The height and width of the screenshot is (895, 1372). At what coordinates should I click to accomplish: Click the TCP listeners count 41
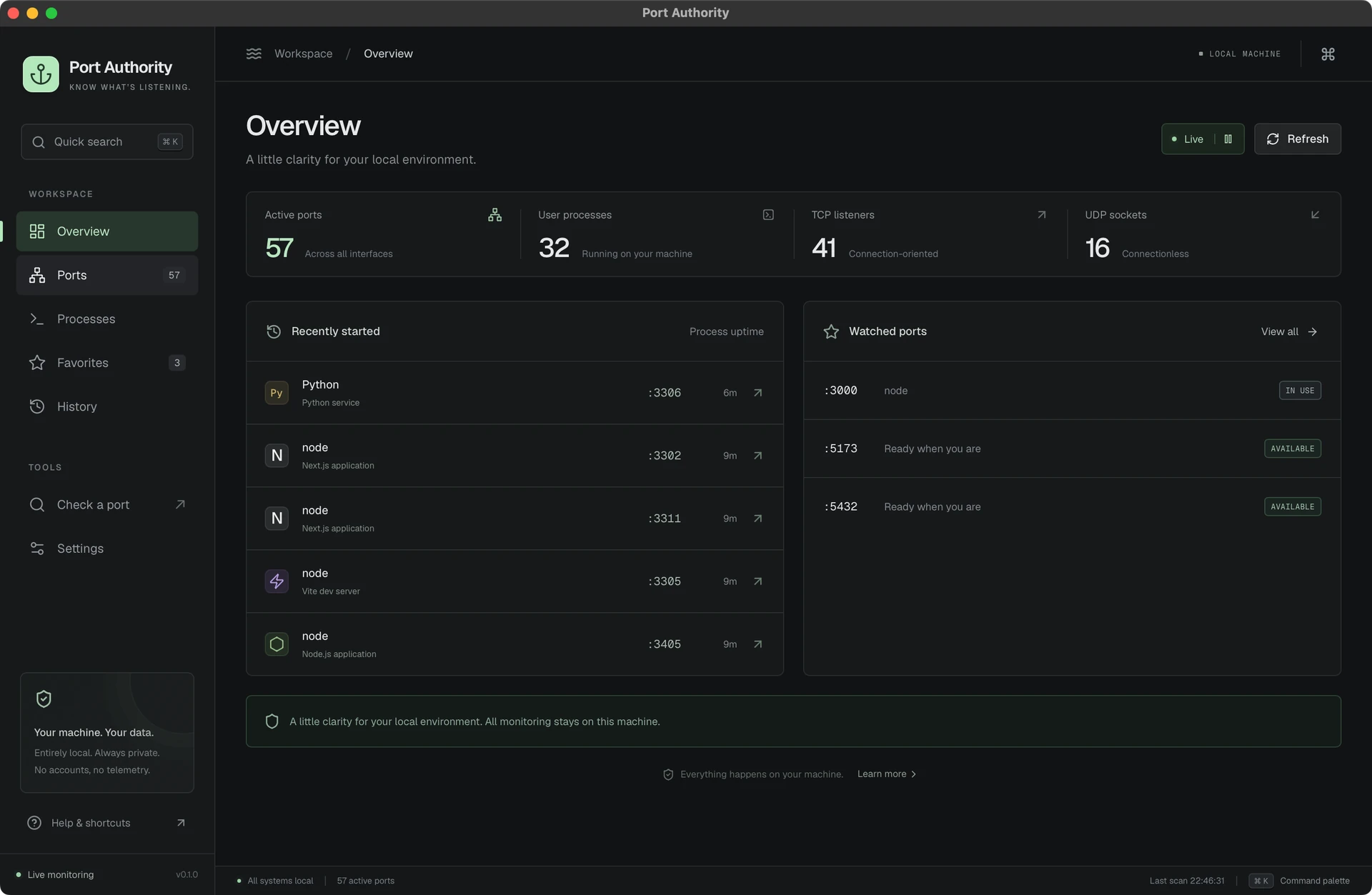click(x=824, y=248)
